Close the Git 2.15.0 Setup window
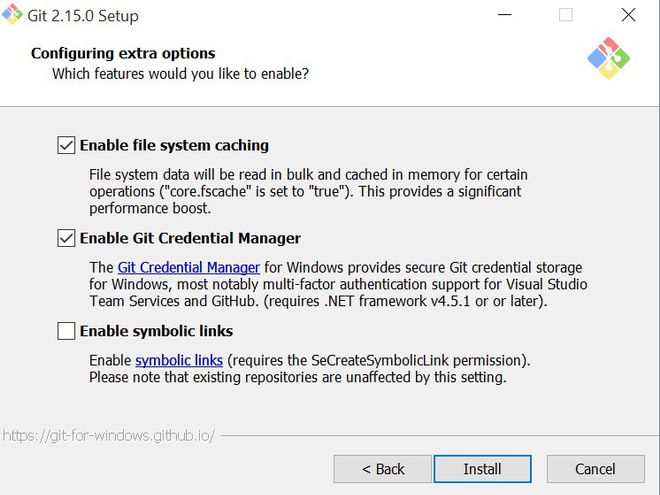Screen dimensions: 660x495 tap(628, 15)
